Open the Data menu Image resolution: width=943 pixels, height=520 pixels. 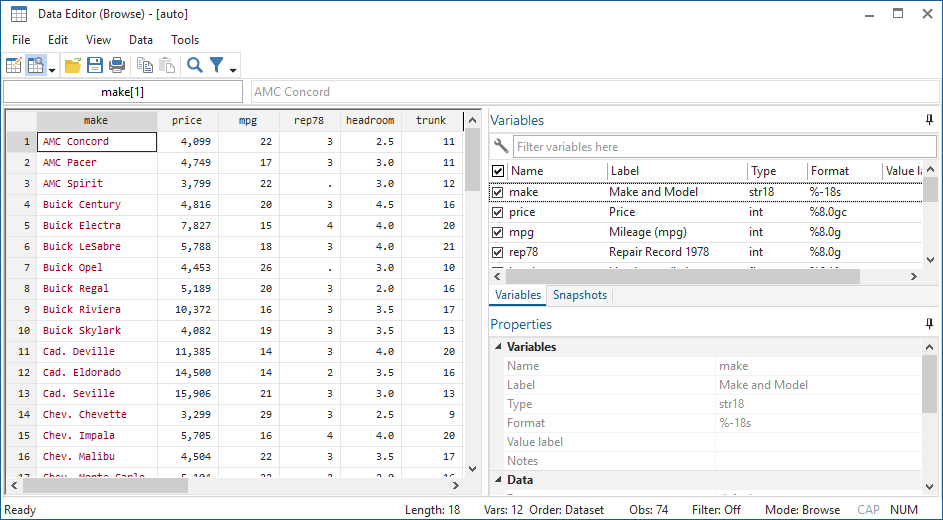coord(141,40)
